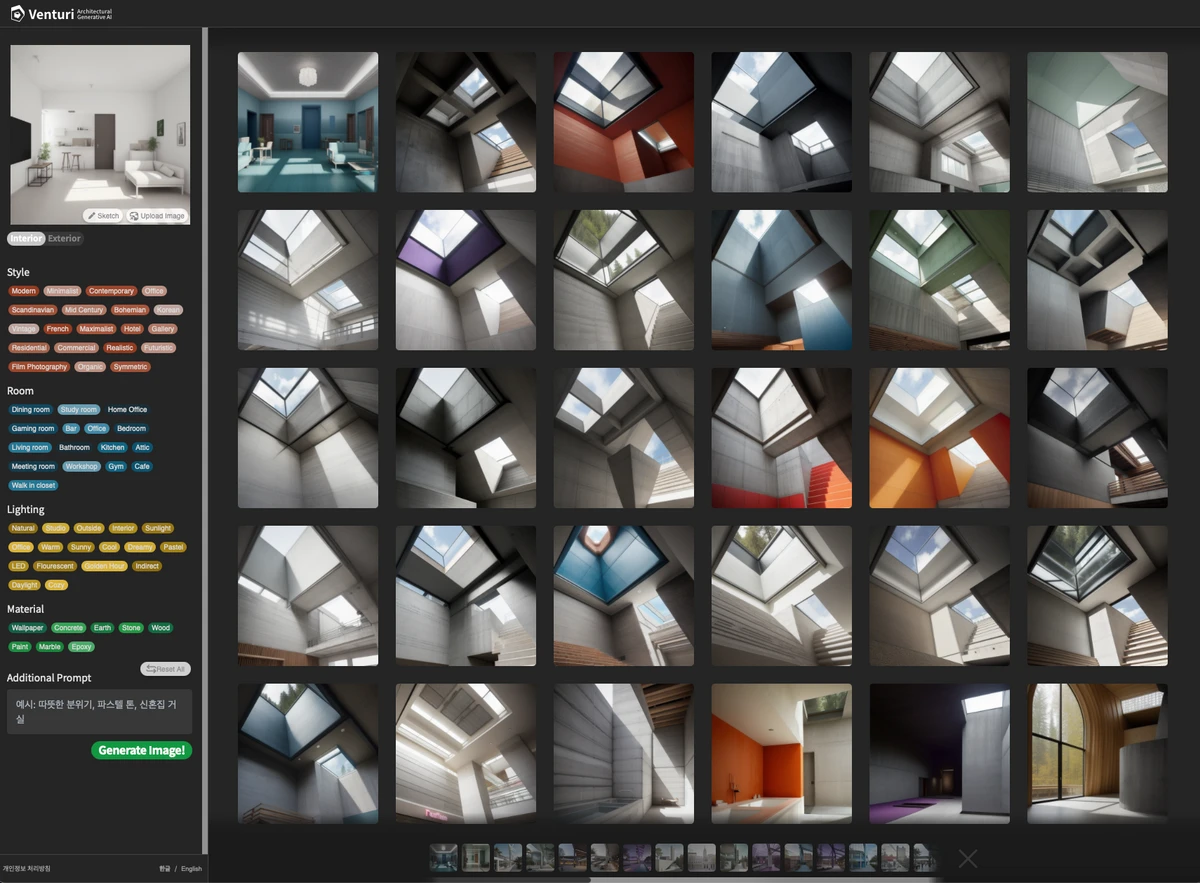Reset all selected tags with Reset All
The image size is (1200, 883).
tap(165, 669)
